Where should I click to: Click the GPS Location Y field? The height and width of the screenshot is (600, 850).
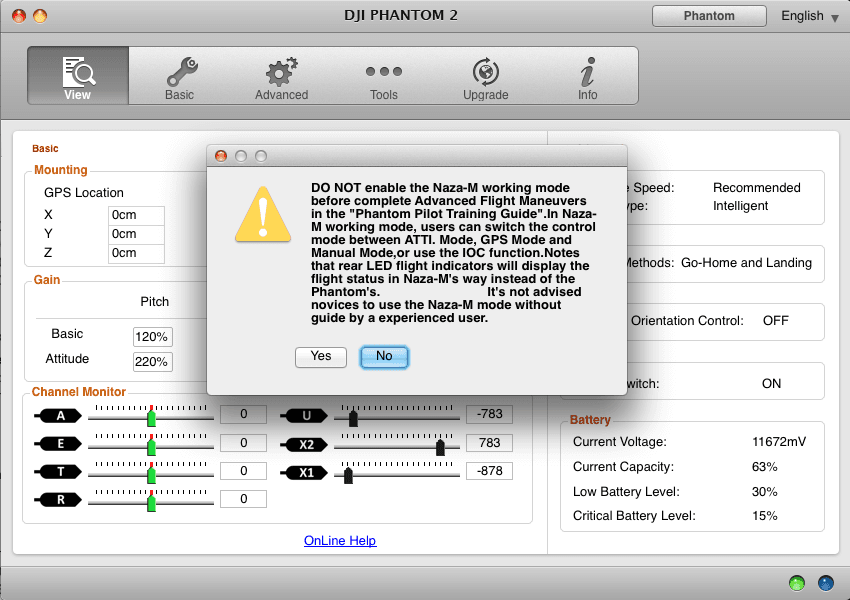[136, 234]
